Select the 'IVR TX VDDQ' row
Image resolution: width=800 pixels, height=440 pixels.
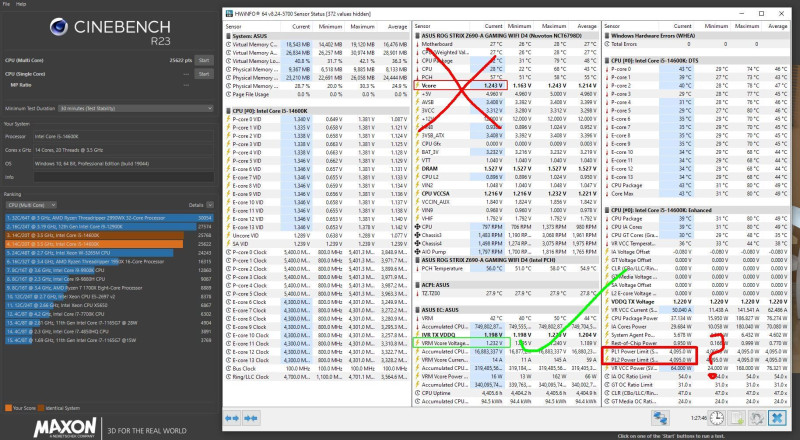tap(506, 335)
